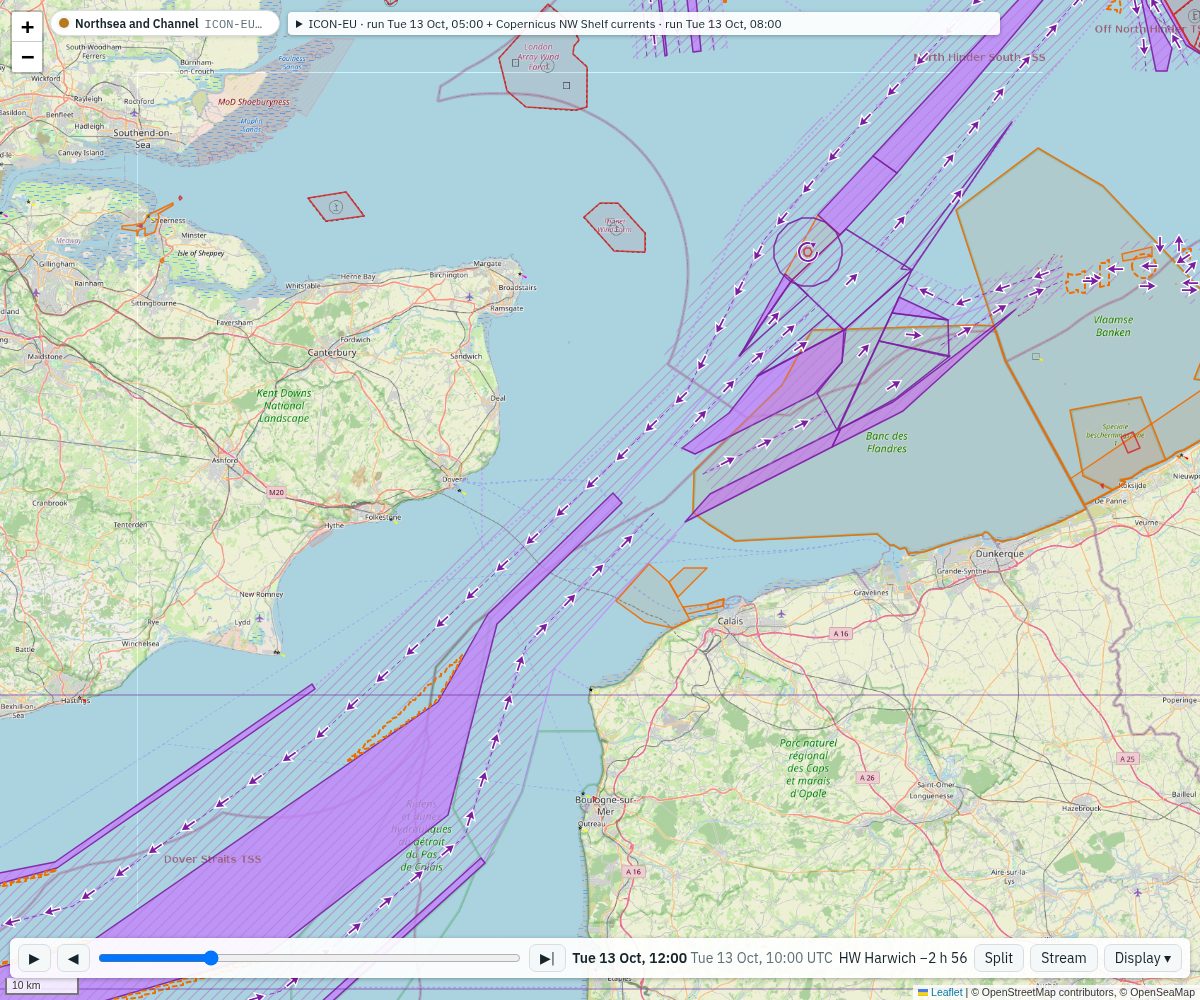Click the Canterbury label on the map
The image size is (1200, 1000).
332,352
